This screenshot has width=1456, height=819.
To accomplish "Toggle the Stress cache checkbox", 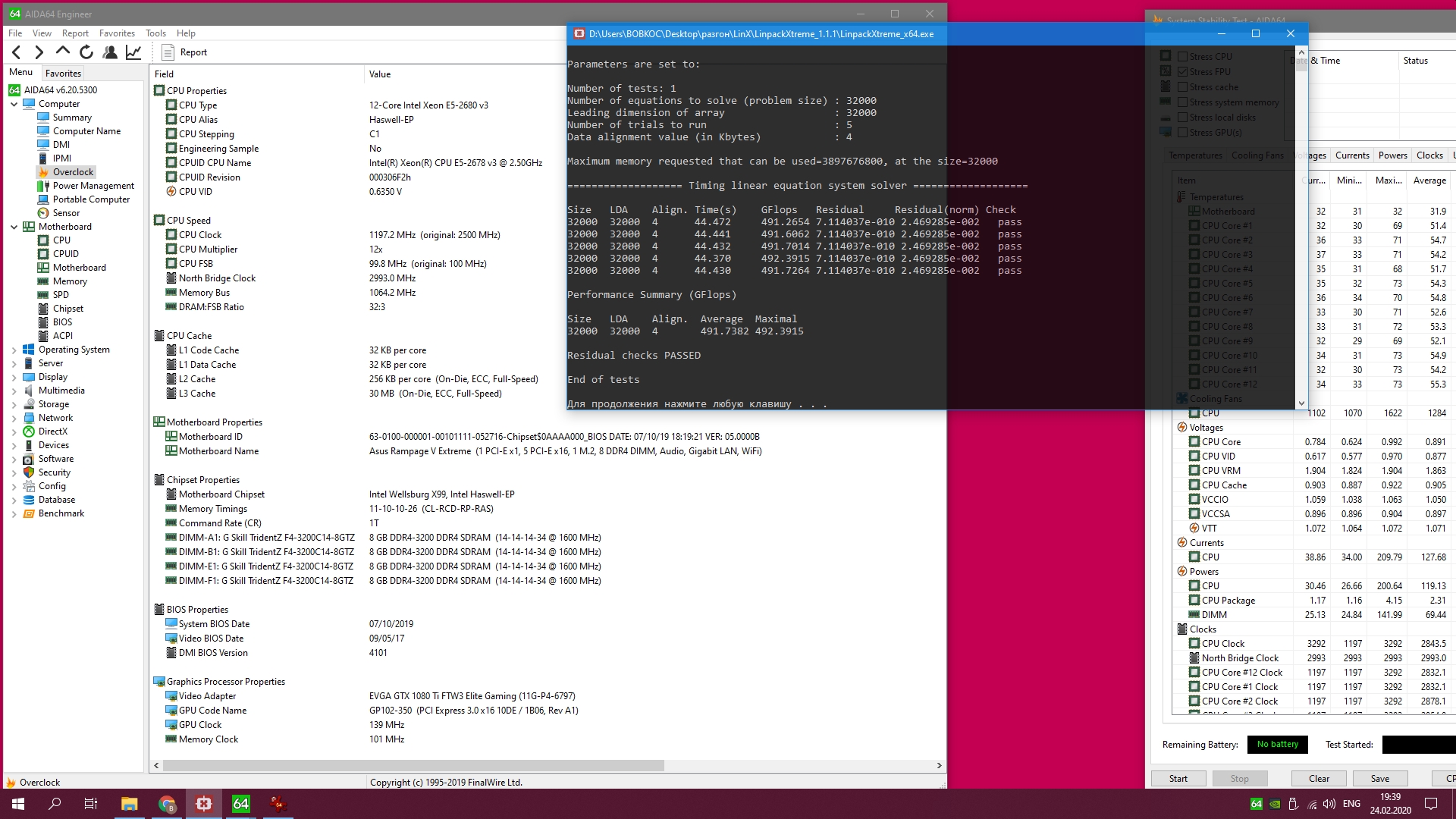I will (1181, 87).
